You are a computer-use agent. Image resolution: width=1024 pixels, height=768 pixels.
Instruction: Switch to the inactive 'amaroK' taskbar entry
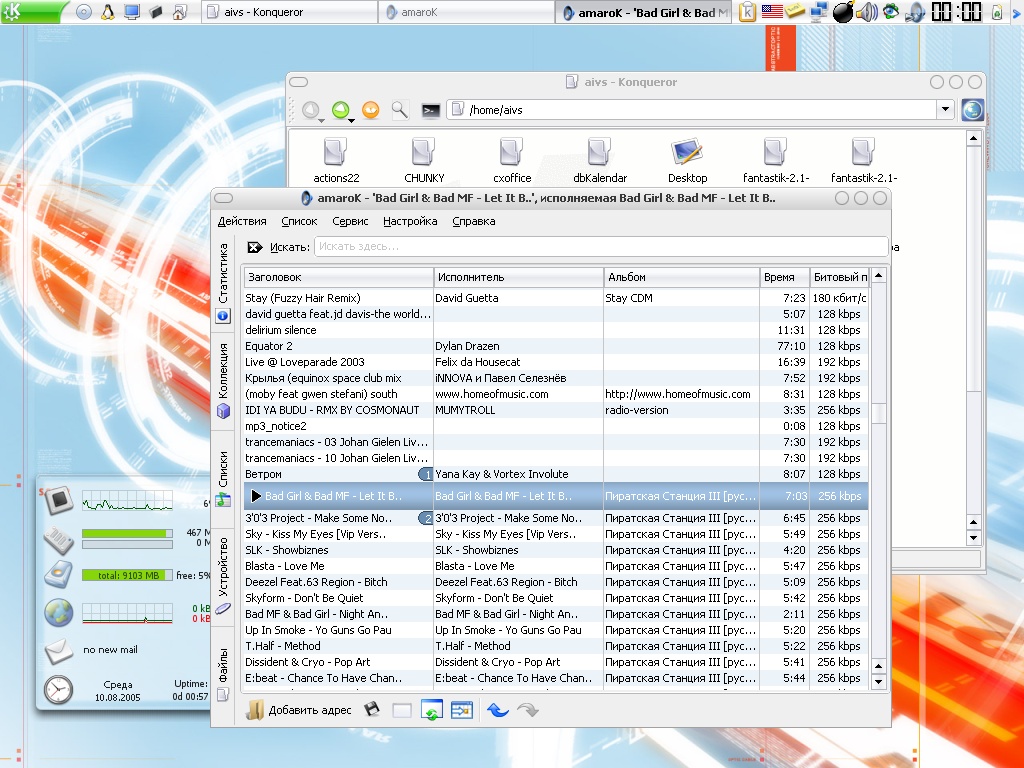pyautogui.click(x=466, y=12)
